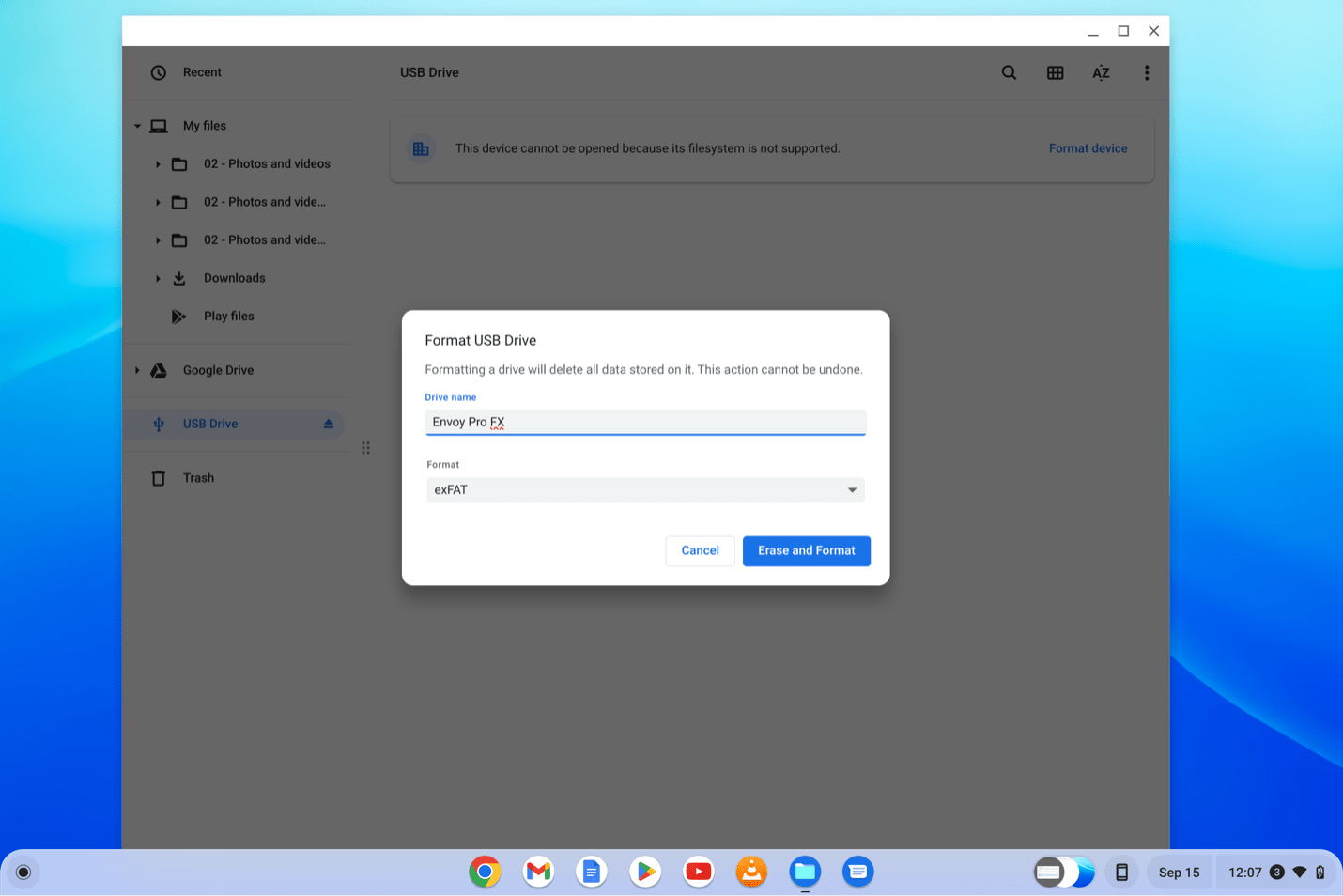Open the exFAT format dropdown
Screen dimensions: 1343x896
[645, 490]
